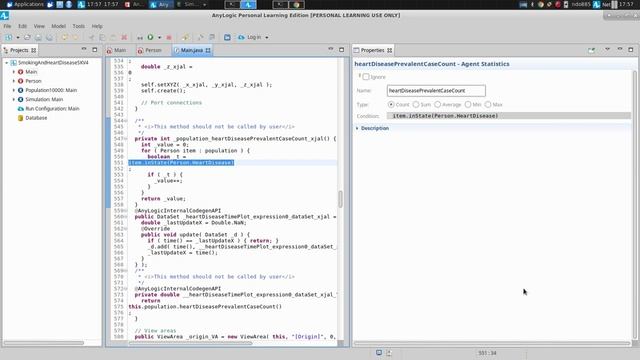Click the Chrome icon in the top panel
Viewport: 640px width, 360px height.
tap(297, 5)
